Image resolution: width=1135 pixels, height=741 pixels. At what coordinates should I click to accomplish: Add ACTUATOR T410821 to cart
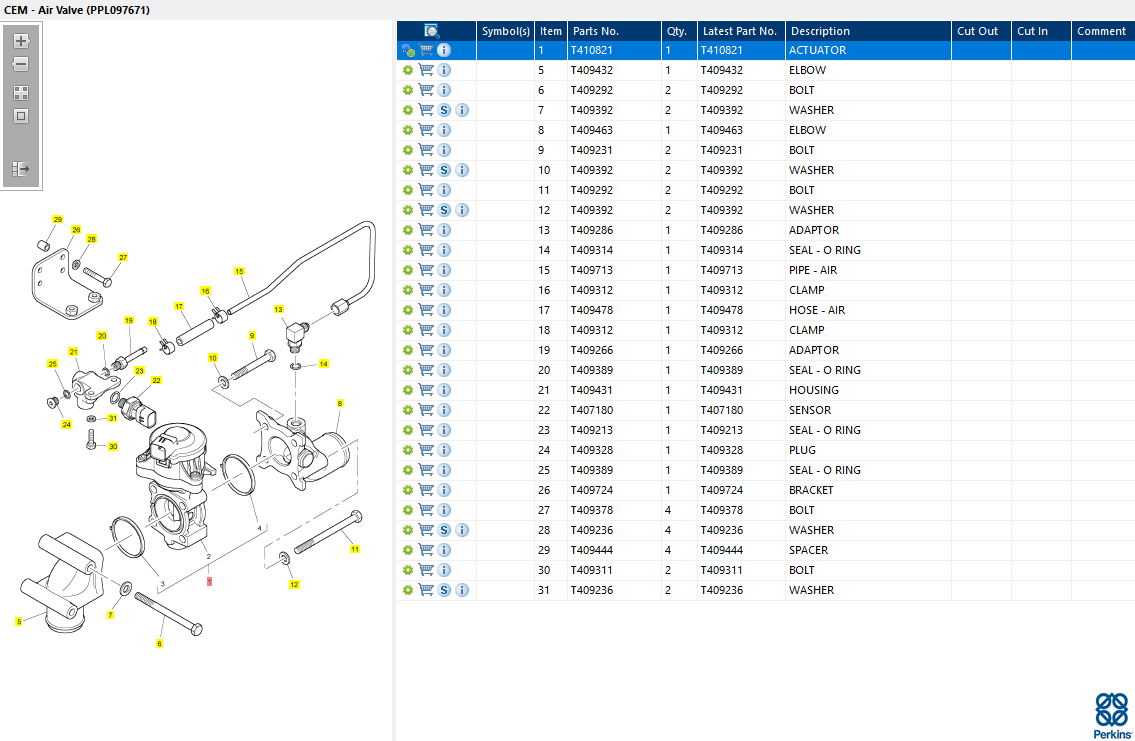click(x=426, y=50)
